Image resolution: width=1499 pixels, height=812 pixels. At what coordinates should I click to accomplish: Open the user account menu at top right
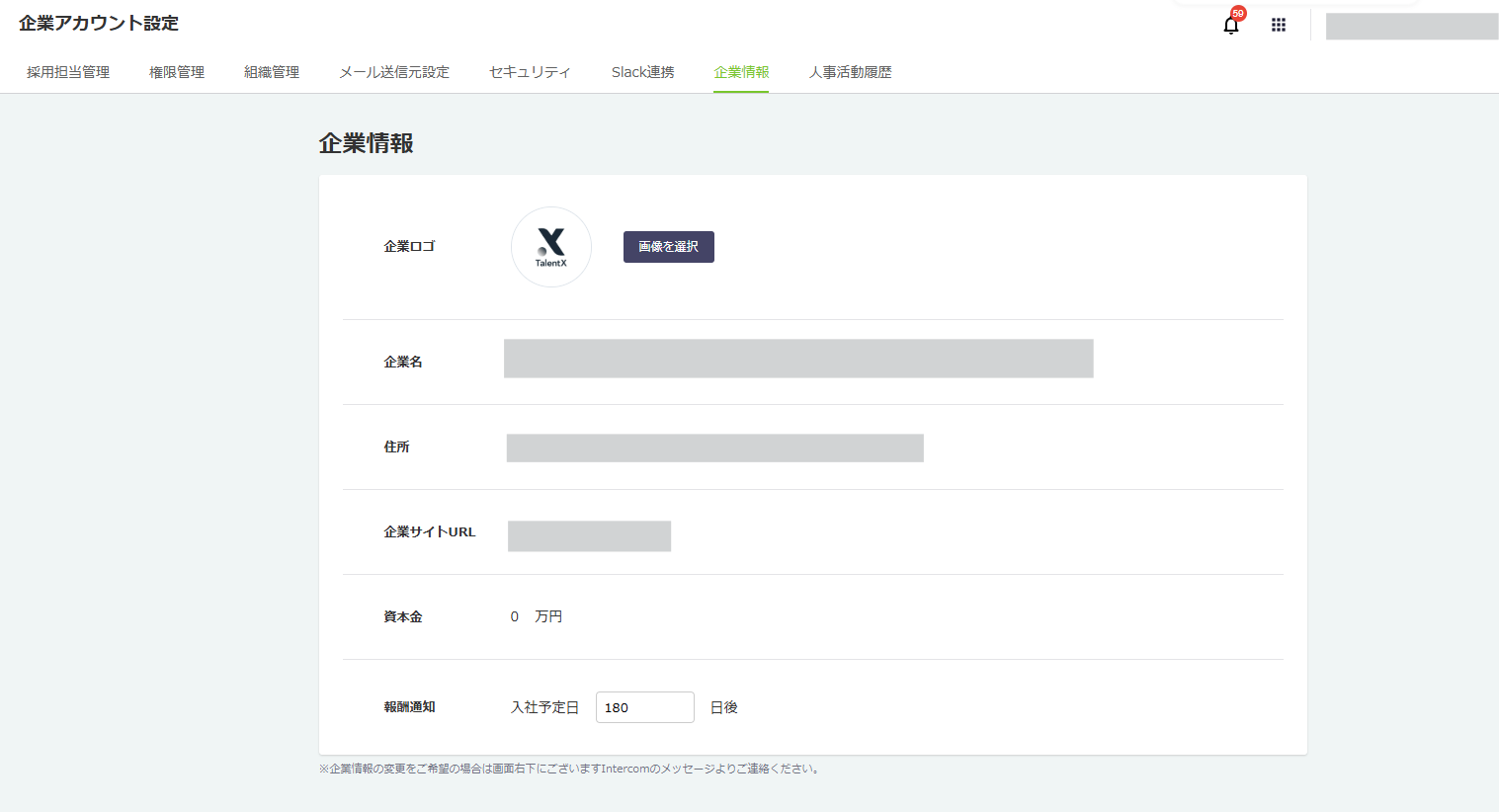coord(1411,27)
